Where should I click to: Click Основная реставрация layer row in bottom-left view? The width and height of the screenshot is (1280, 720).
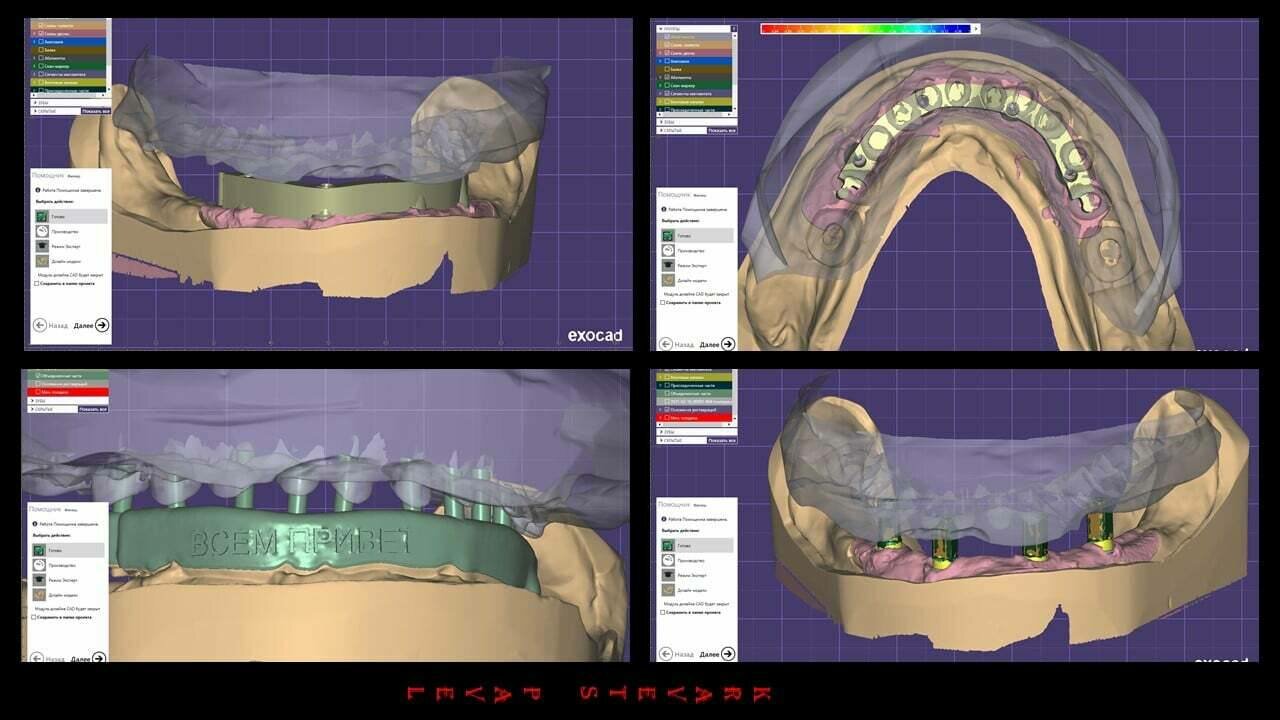coord(68,384)
